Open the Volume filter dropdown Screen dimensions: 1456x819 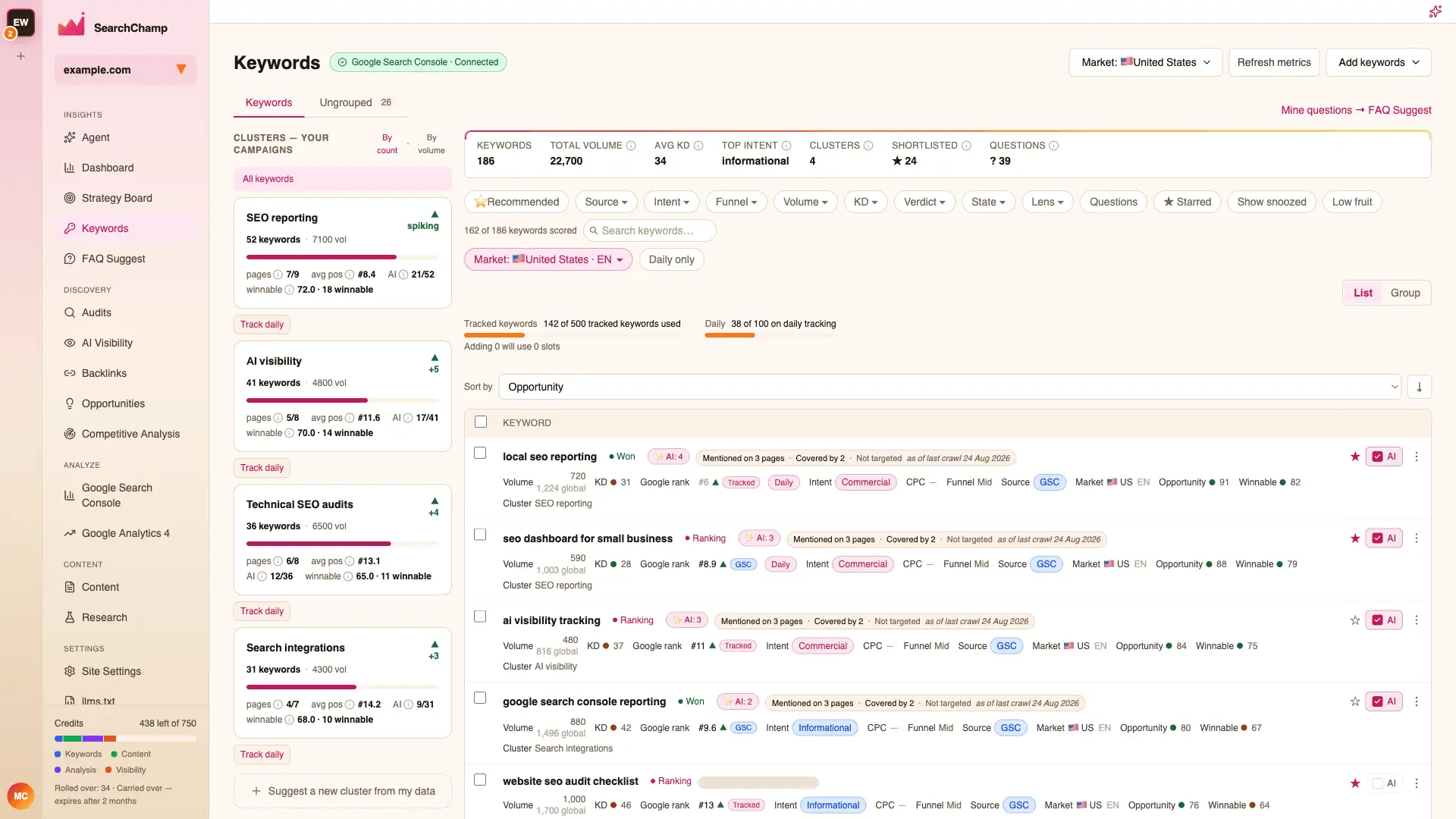pos(805,202)
